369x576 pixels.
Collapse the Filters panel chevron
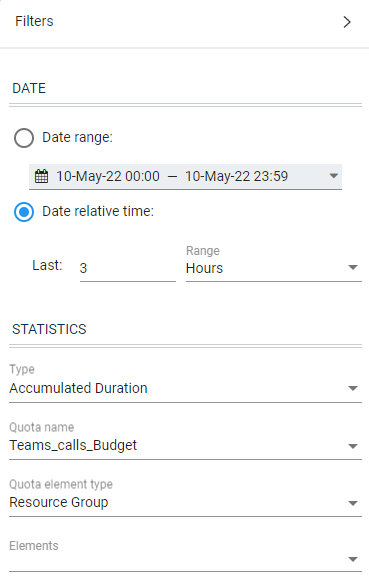click(347, 22)
